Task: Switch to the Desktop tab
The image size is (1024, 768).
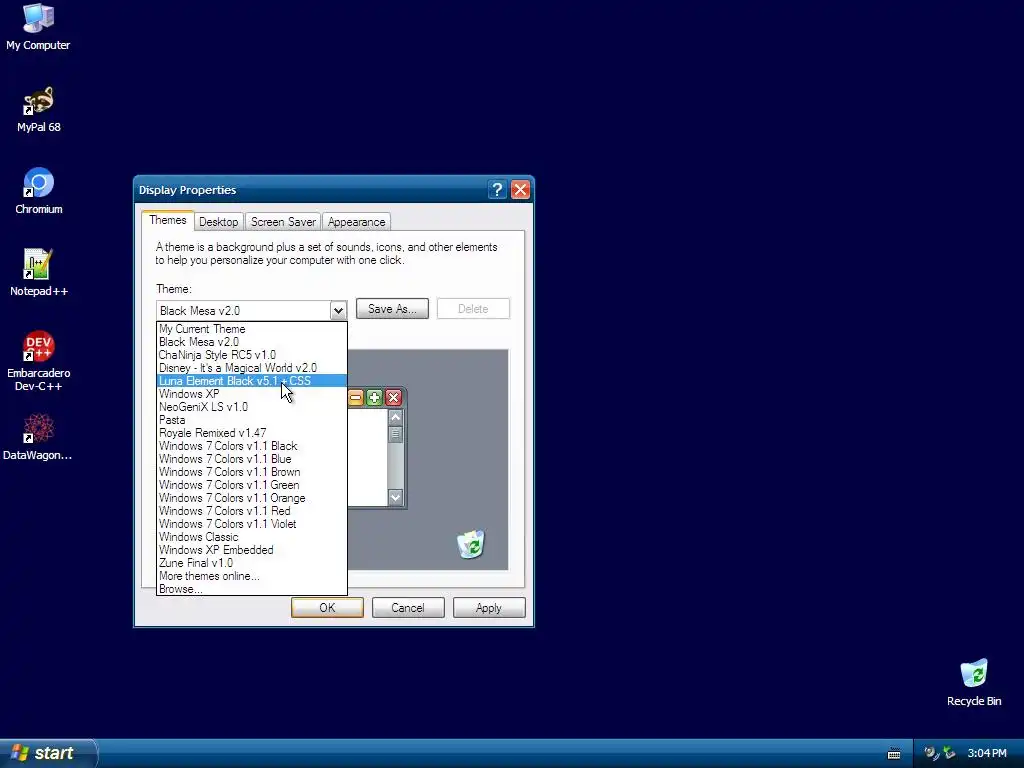Action: click(x=219, y=222)
